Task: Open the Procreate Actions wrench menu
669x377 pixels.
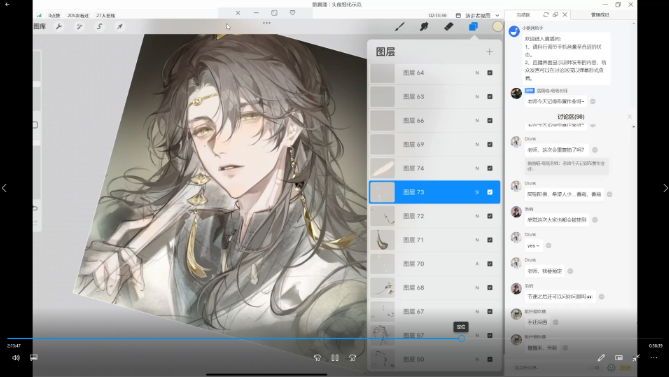Action: click(59, 26)
